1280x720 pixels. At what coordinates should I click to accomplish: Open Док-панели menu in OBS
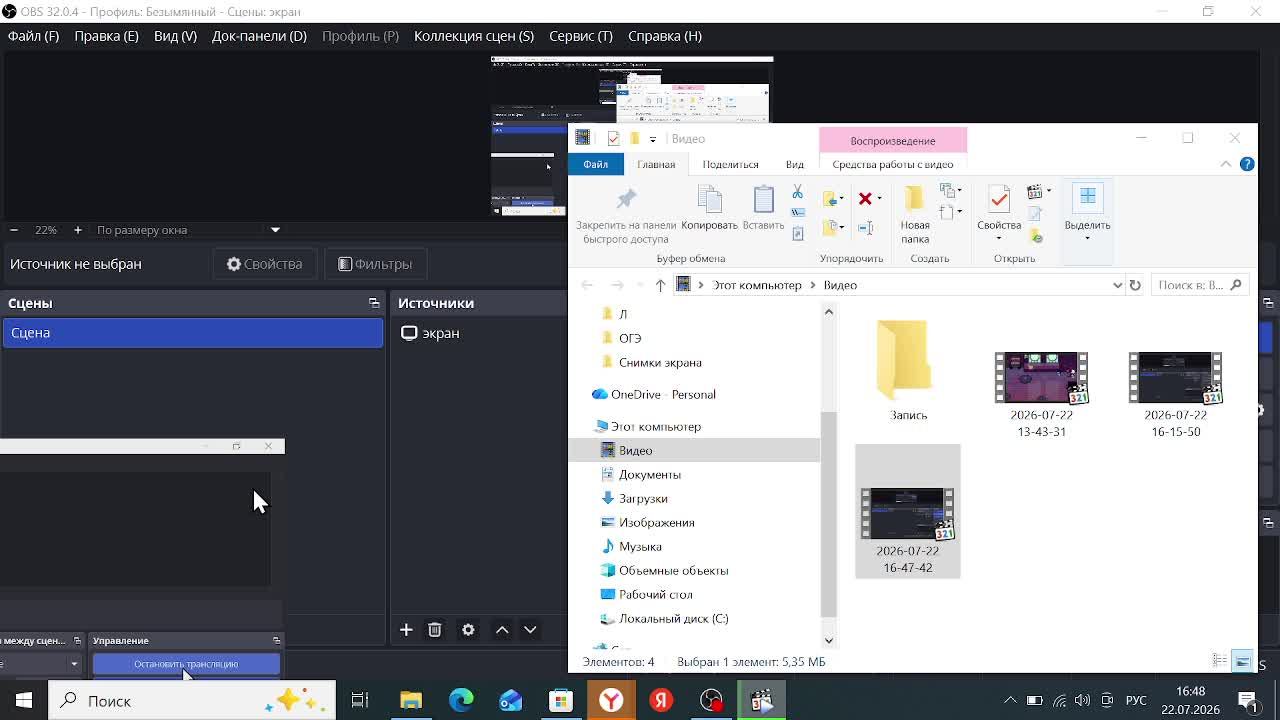[x=259, y=36]
